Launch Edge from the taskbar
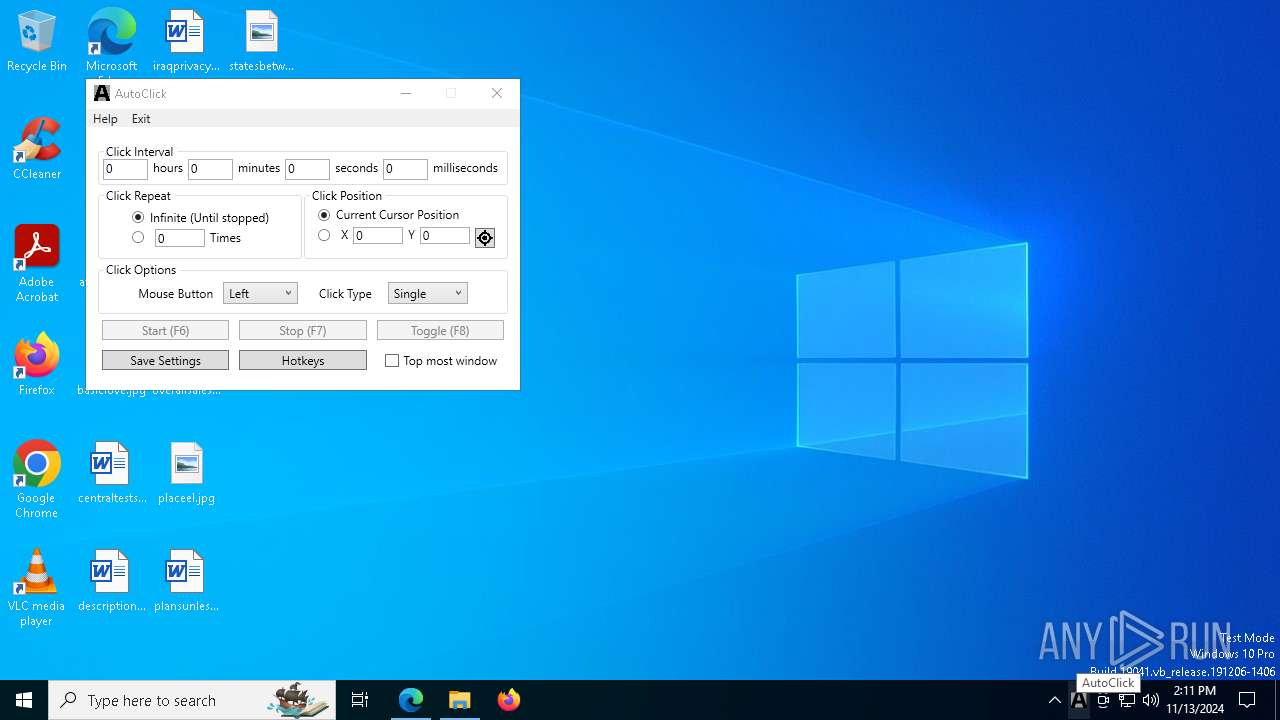 click(411, 700)
